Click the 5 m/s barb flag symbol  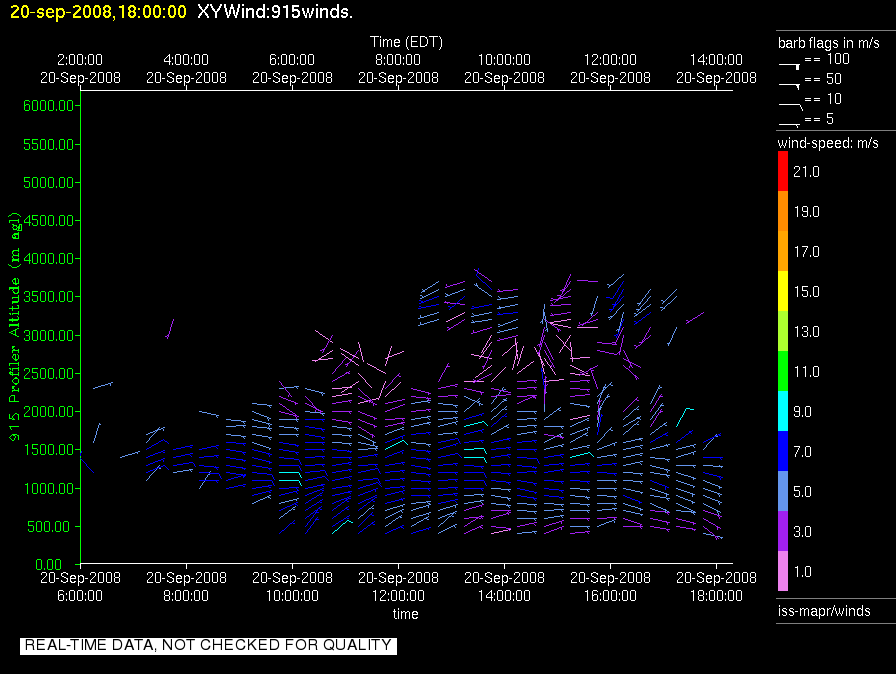[789, 125]
